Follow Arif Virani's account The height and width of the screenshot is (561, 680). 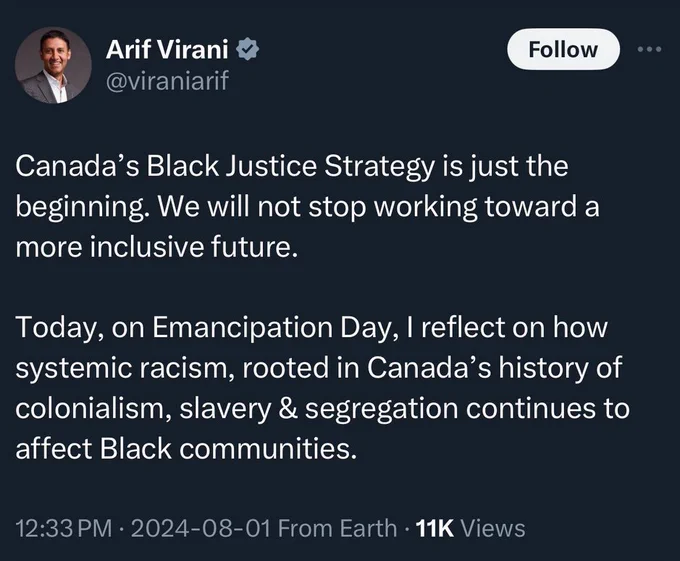pyautogui.click(x=563, y=49)
